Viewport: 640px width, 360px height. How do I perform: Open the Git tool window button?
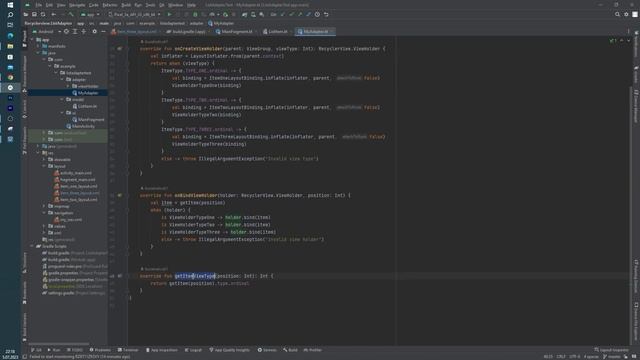(37, 350)
